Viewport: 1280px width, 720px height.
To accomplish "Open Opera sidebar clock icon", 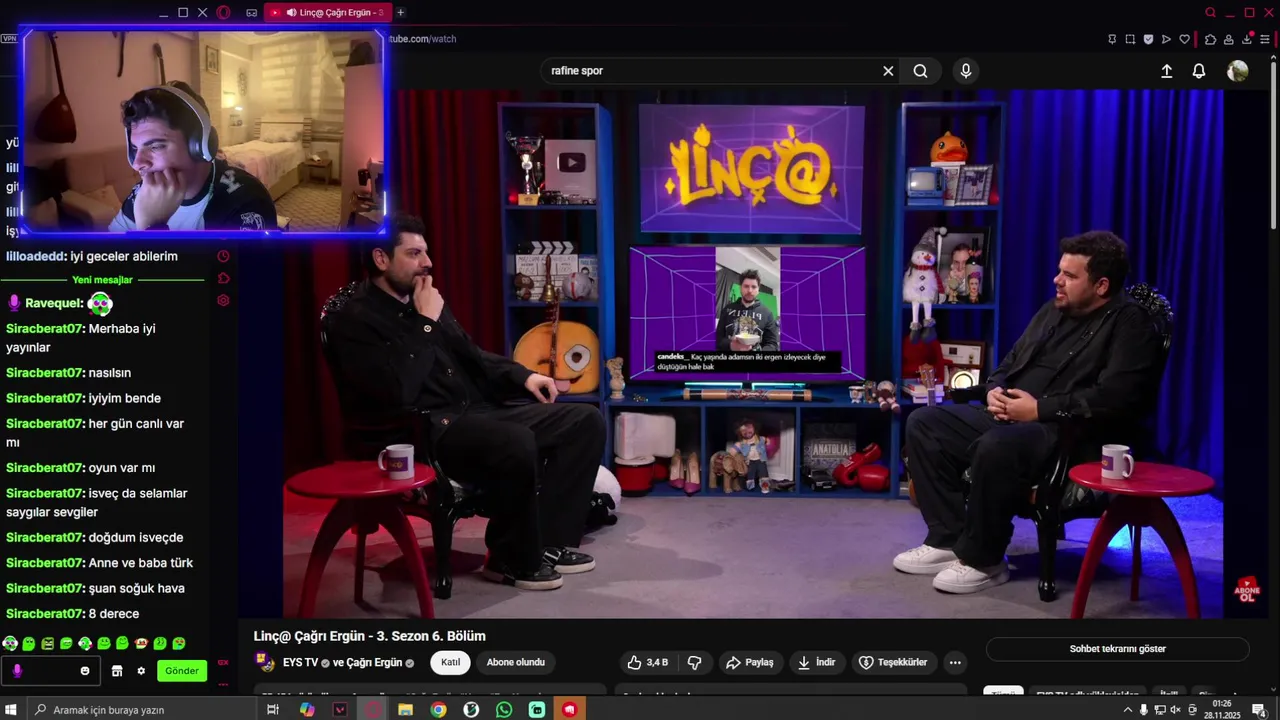I will coord(223,256).
